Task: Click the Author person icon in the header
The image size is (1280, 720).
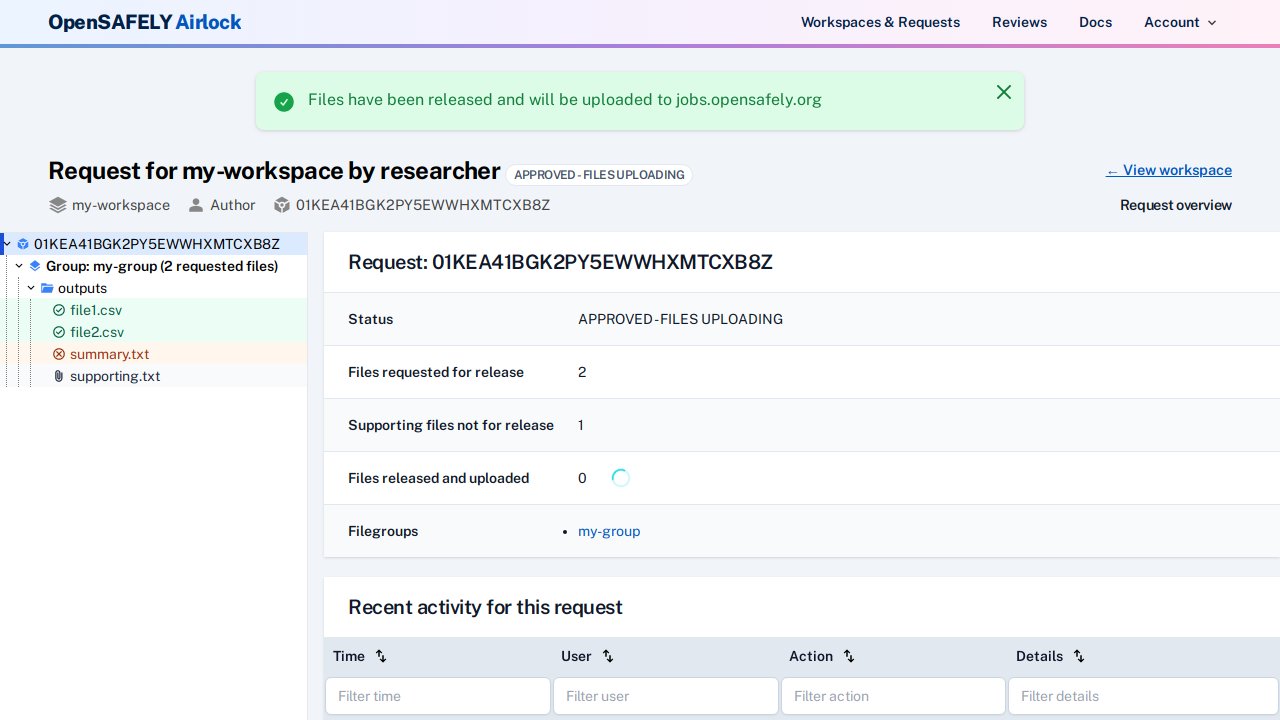Action: (196, 205)
